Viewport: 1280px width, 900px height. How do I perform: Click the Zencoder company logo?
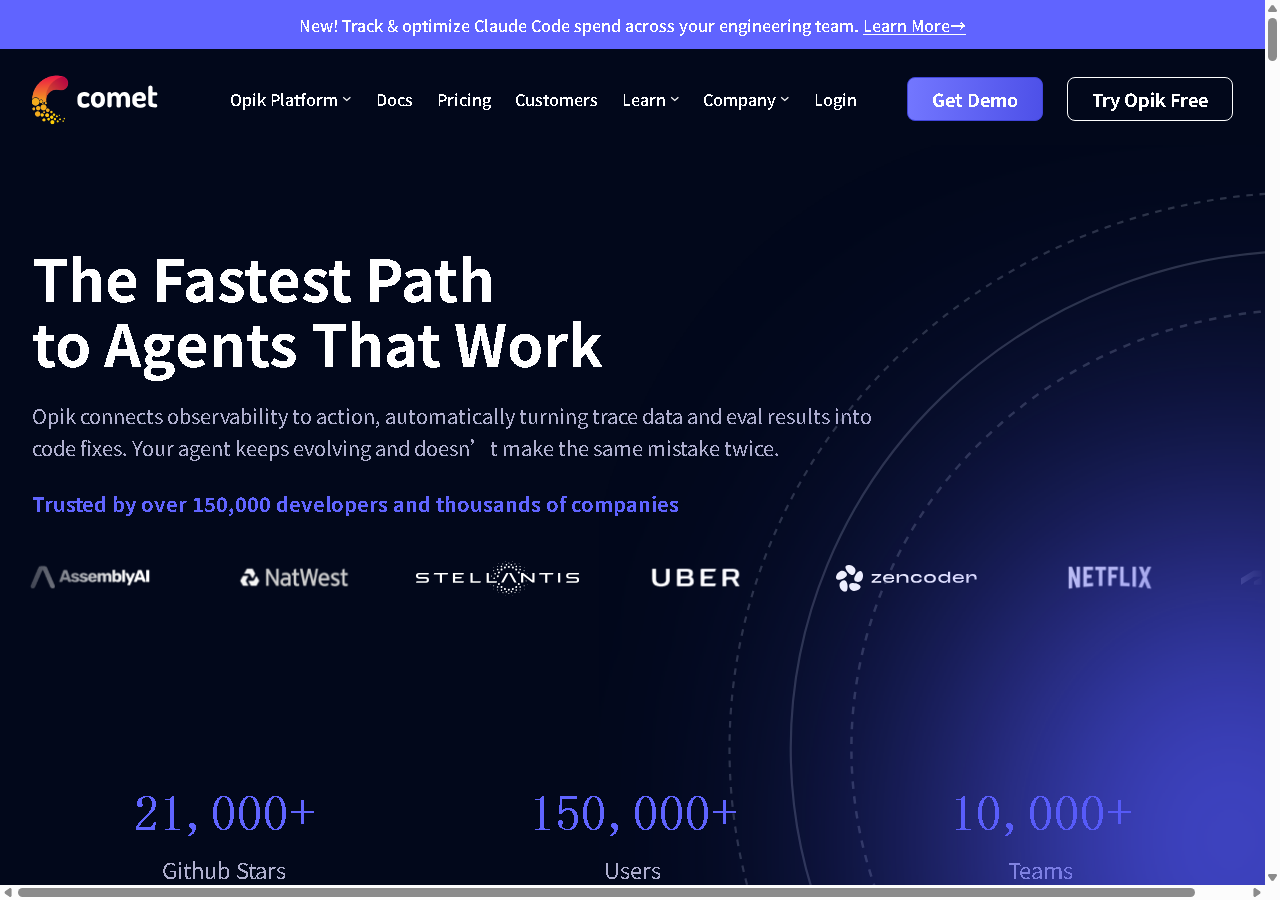[906, 577]
